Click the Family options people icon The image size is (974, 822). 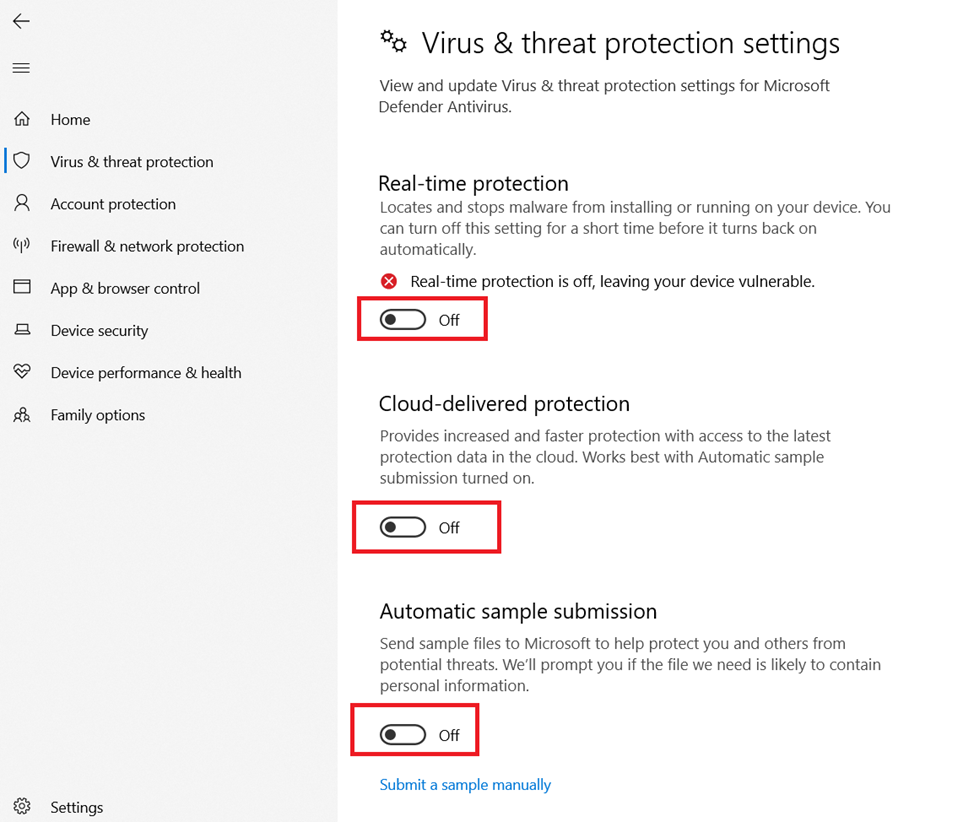22,414
